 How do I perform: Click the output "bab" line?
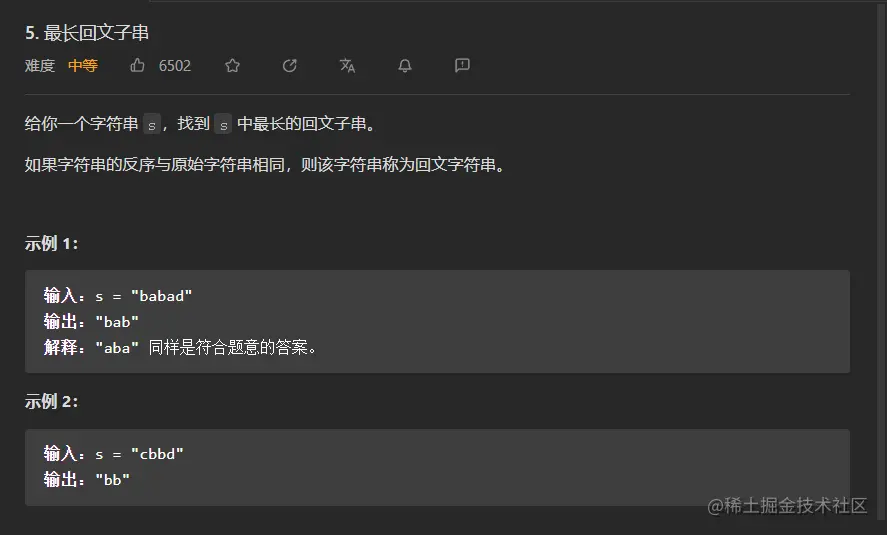(91, 322)
